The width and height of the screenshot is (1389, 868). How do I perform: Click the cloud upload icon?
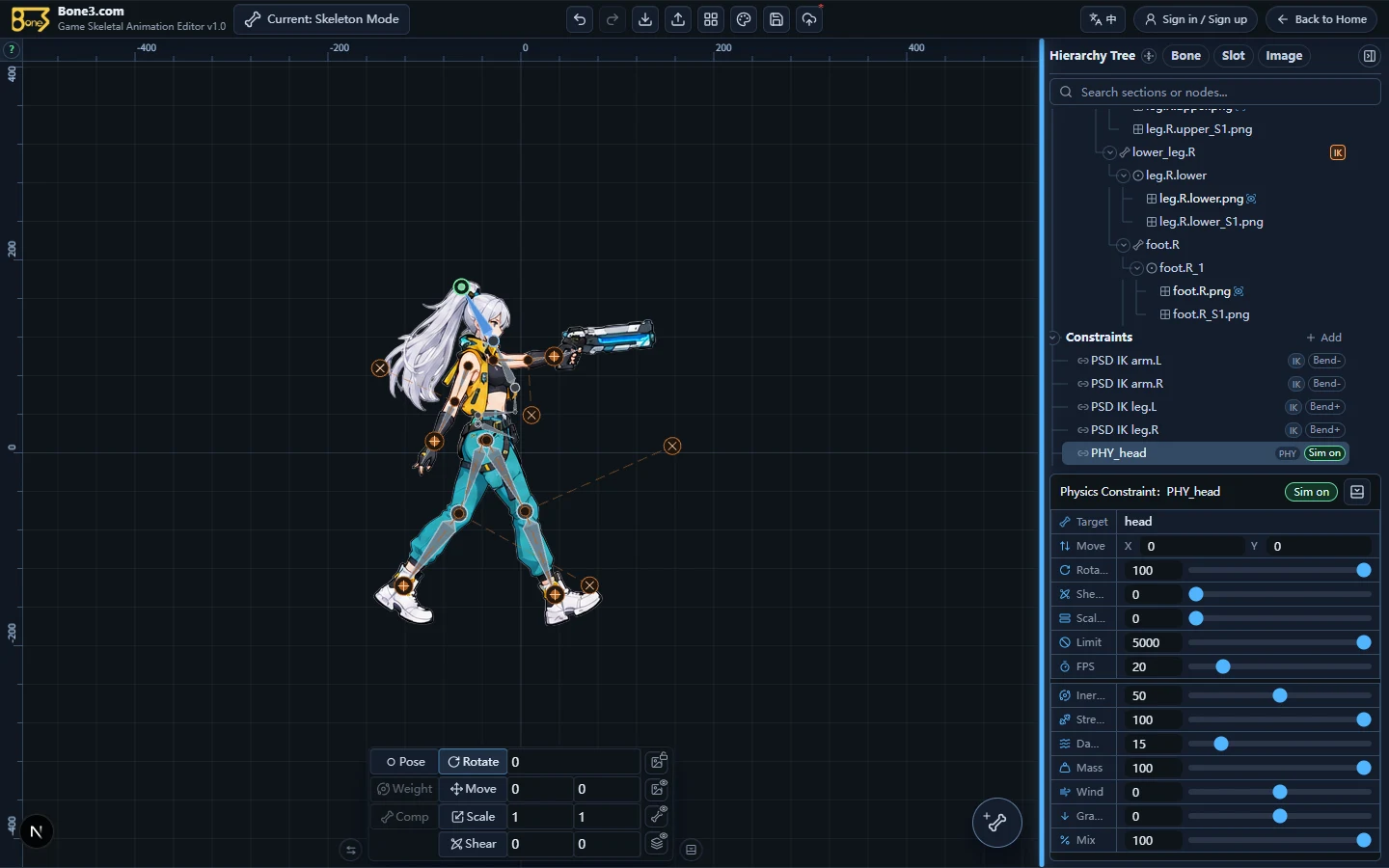coord(809,19)
